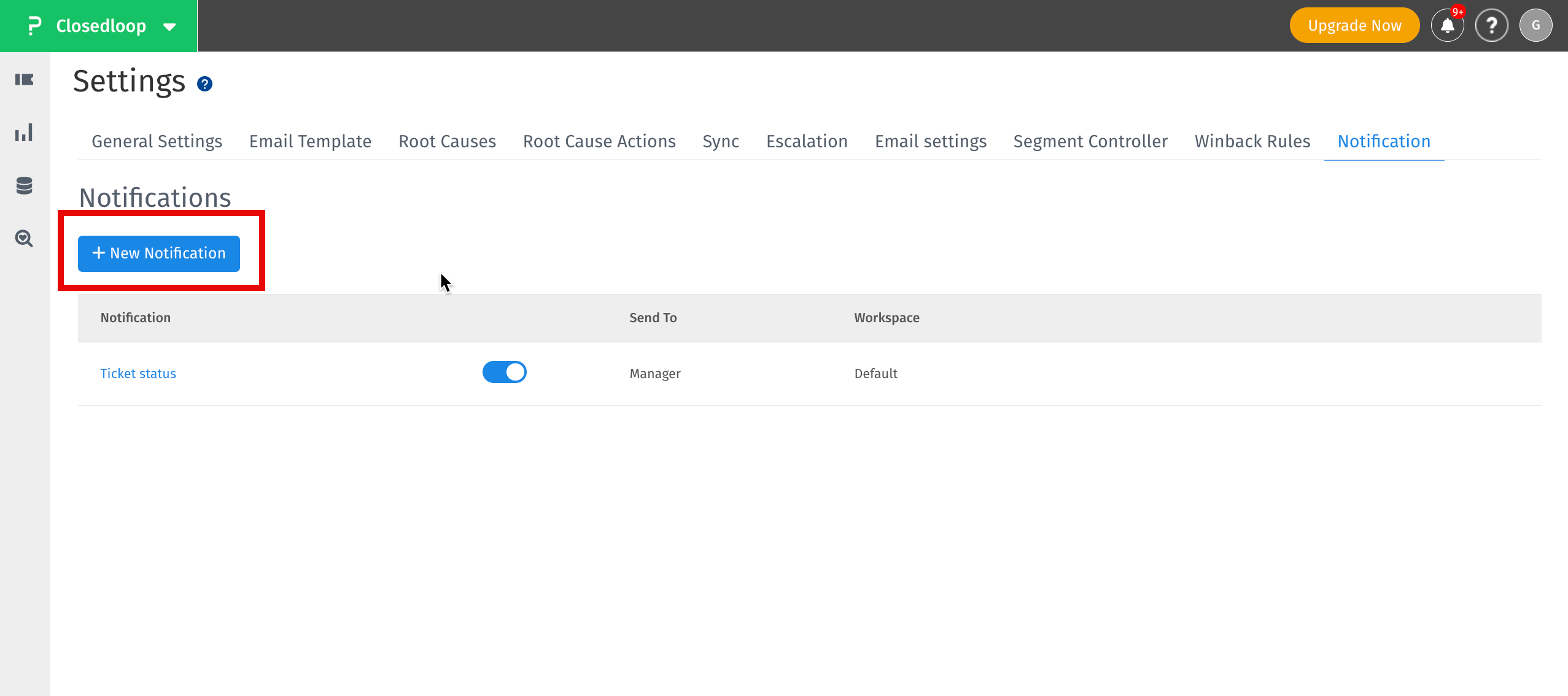Screen dimensions: 1568x696
Task: Open the G user avatar menu
Action: tap(1535, 25)
